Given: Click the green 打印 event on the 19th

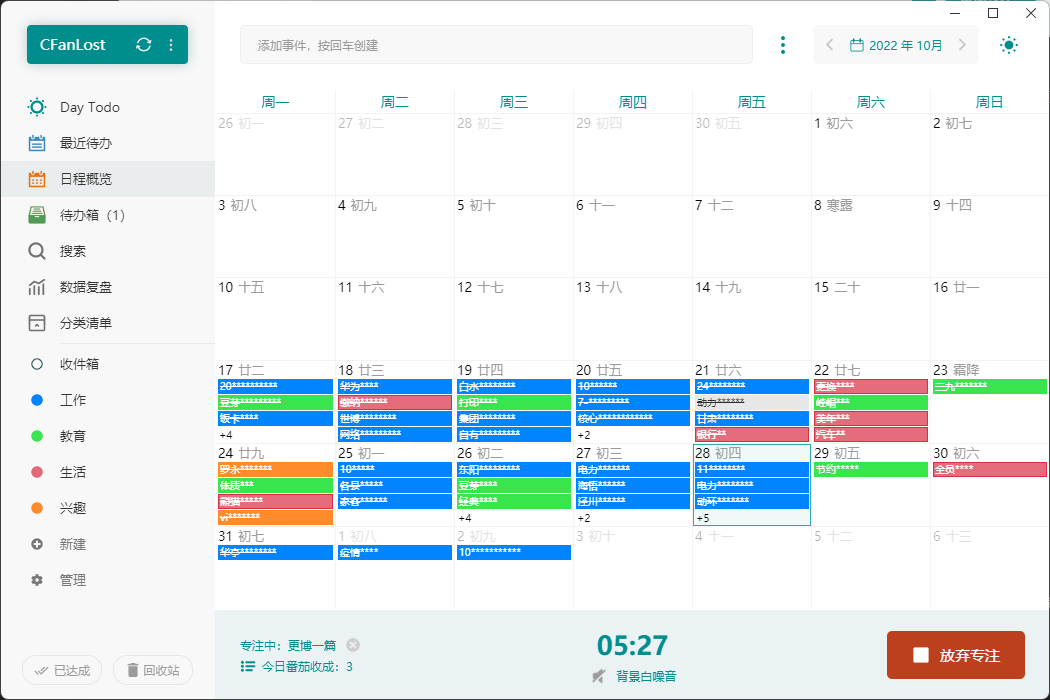Looking at the screenshot, I should (x=514, y=402).
